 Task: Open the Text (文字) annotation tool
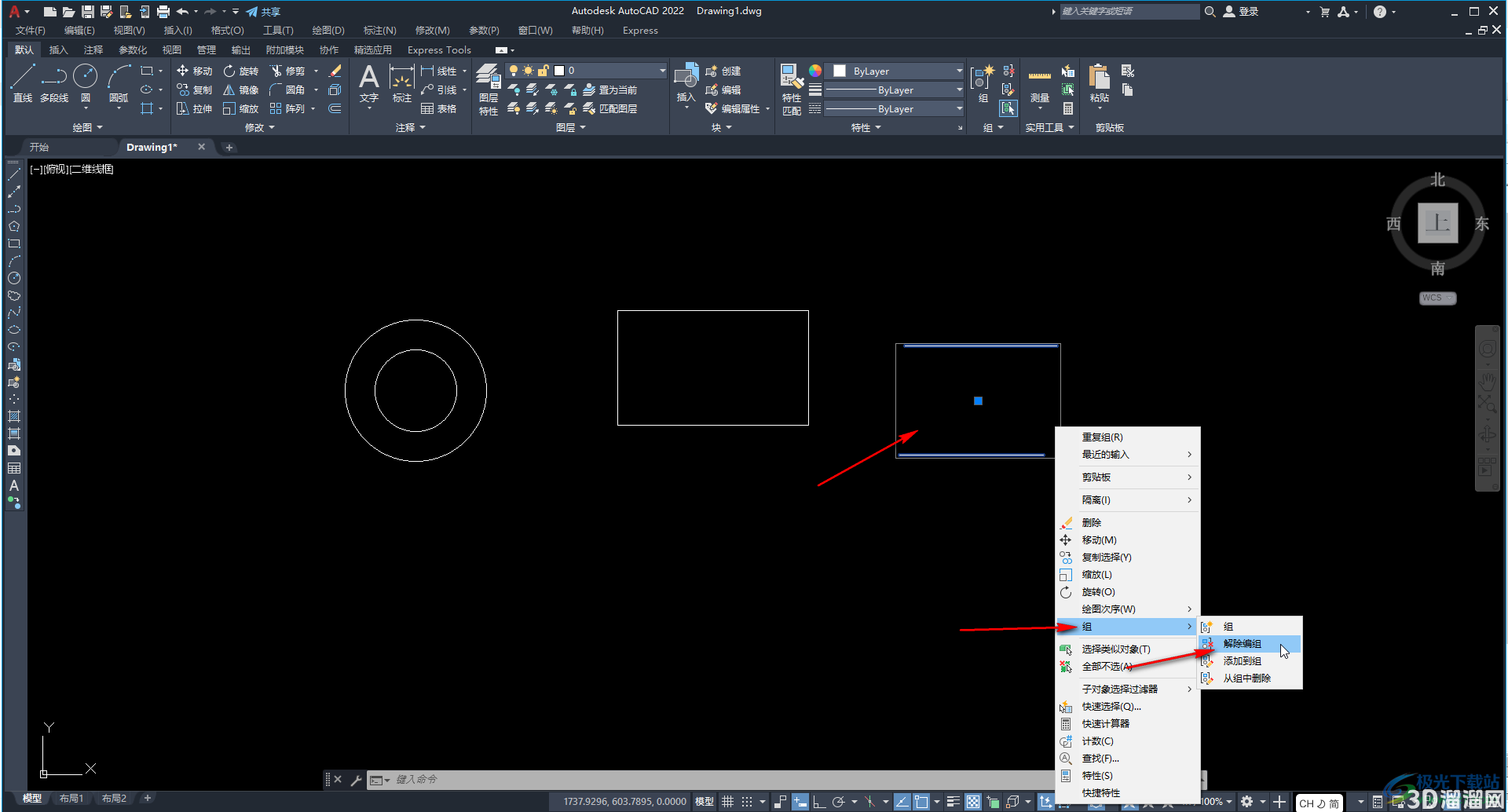[x=369, y=83]
